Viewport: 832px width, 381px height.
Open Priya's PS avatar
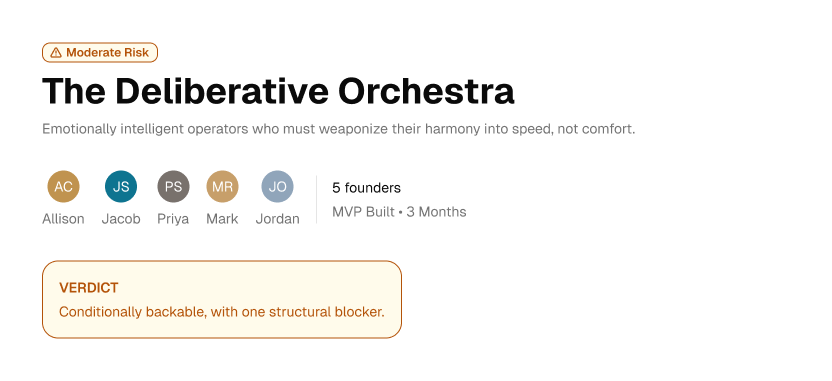tap(174, 187)
